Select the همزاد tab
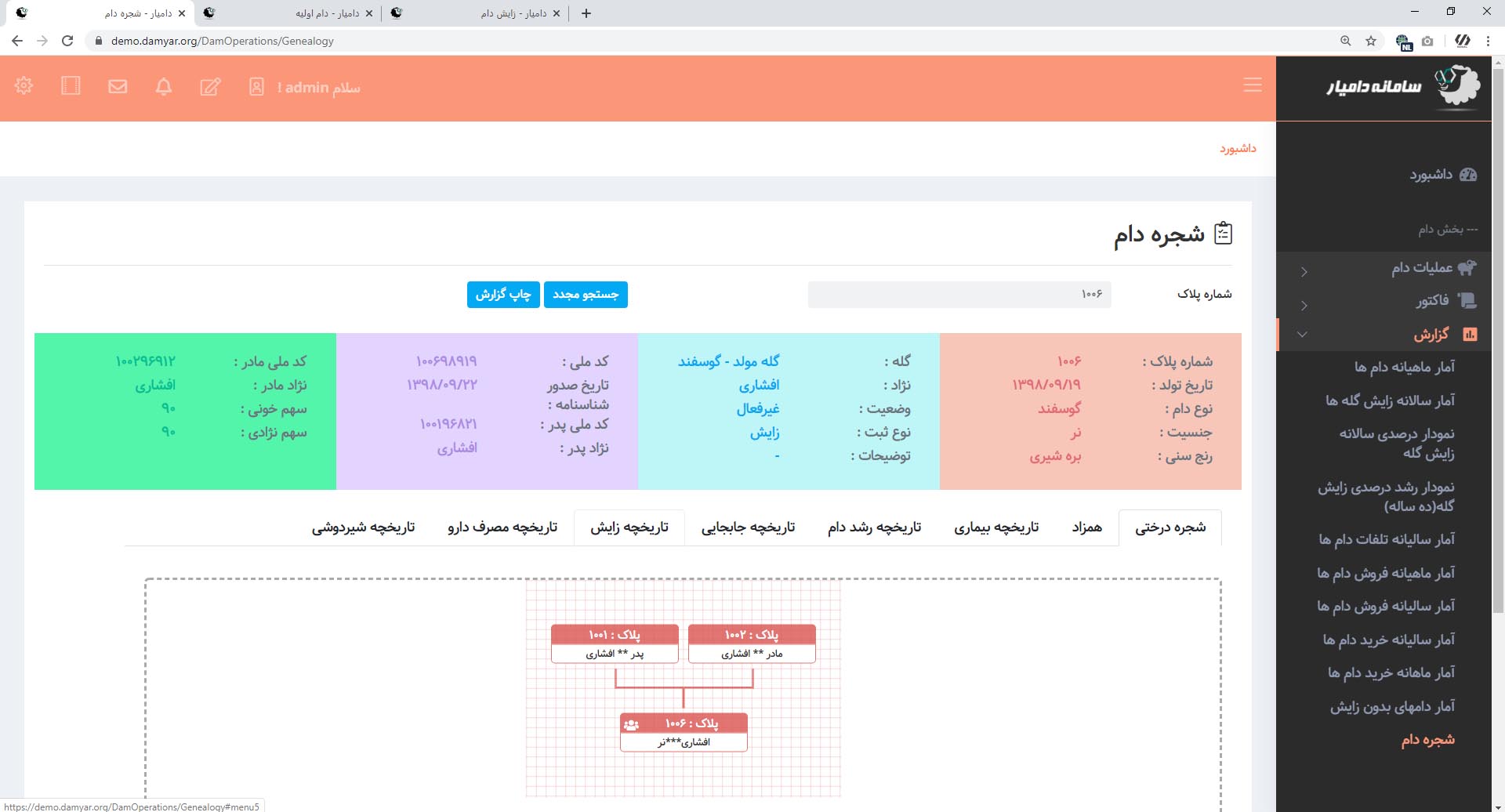 (x=1086, y=527)
